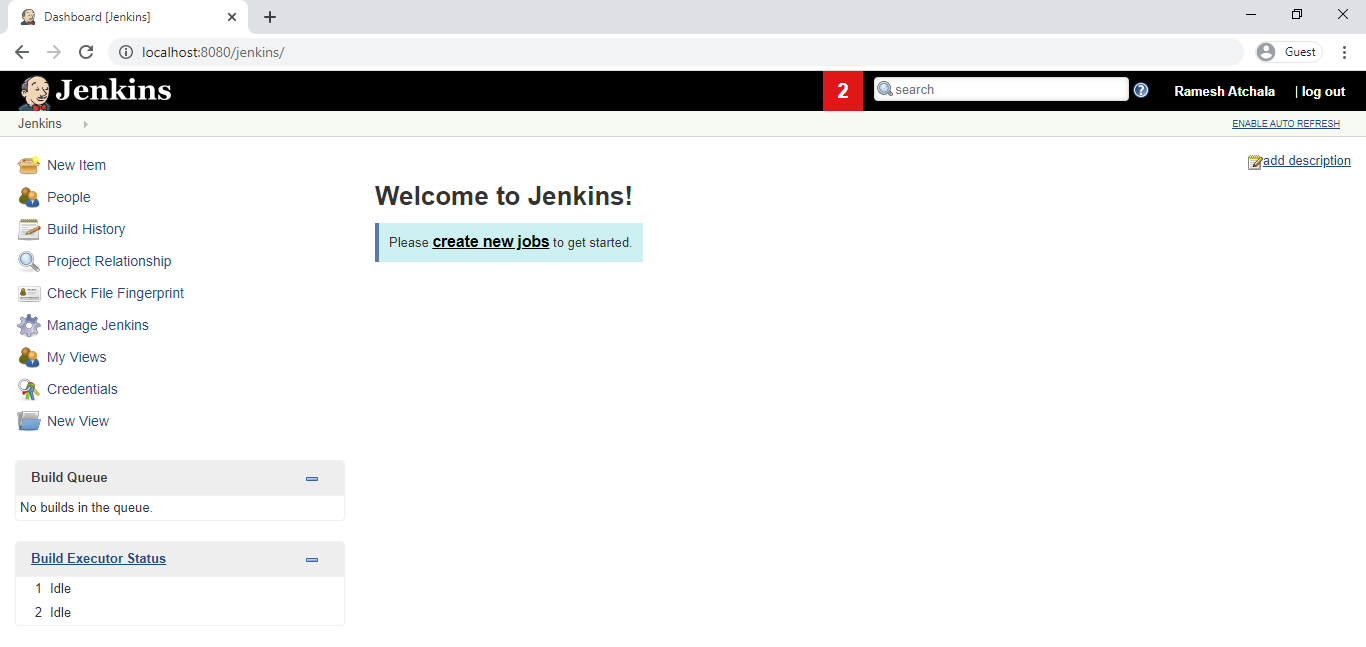This screenshot has width=1366, height=647.
Task: Click the No builds in the queue text
Action: 86,508
